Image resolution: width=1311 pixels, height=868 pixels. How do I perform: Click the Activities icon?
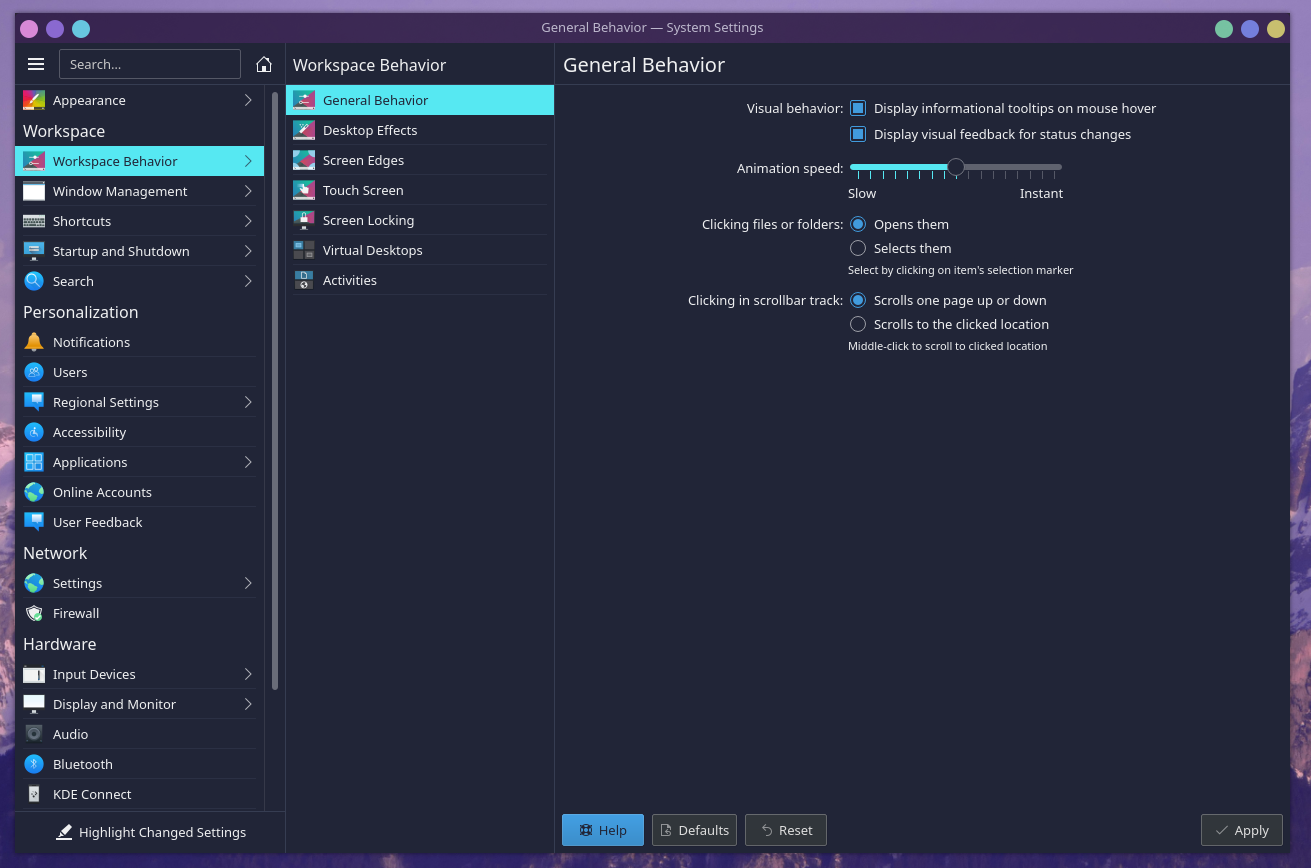(x=304, y=280)
